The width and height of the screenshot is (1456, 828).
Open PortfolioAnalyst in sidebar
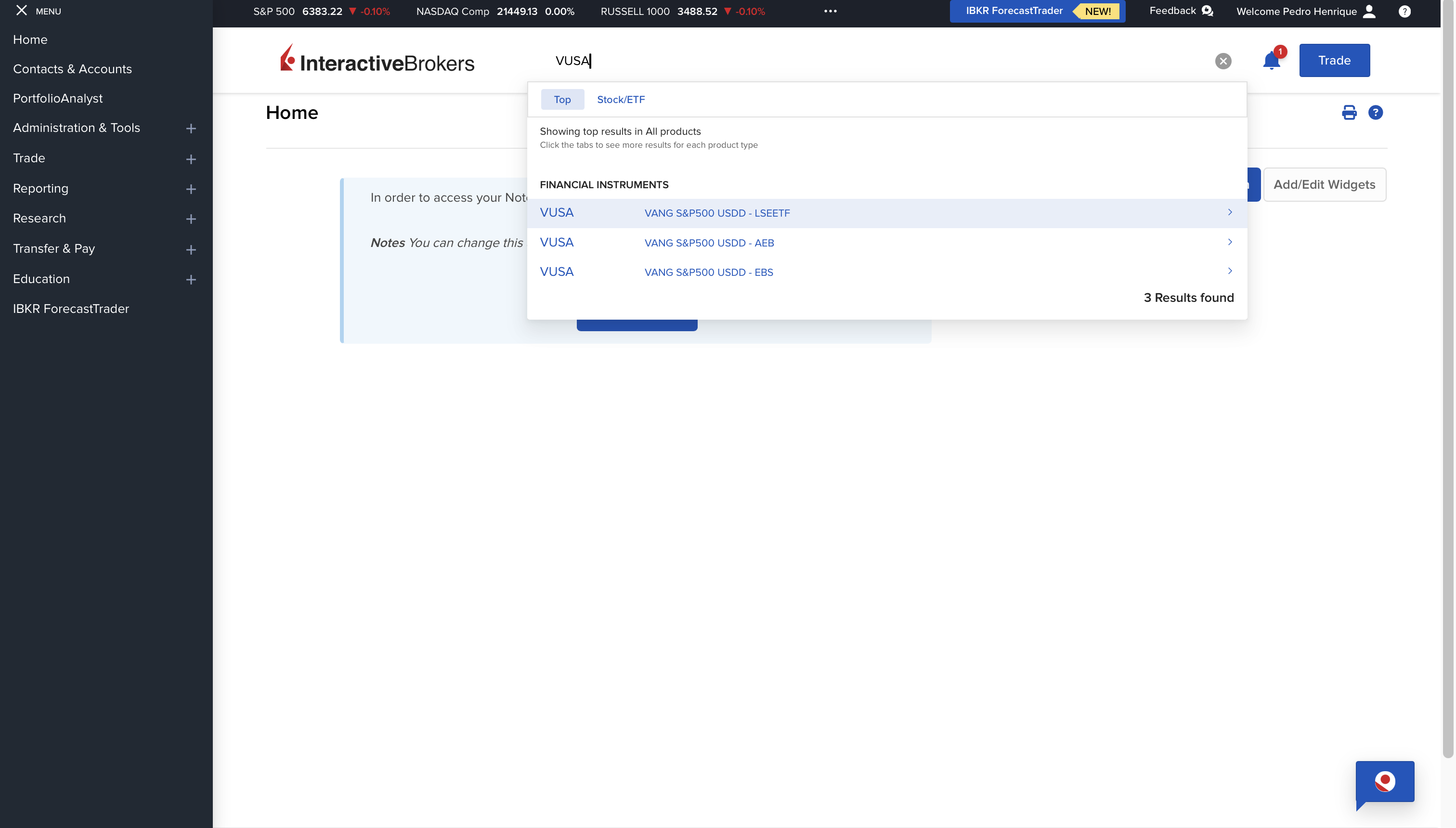(x=57, y=99)
